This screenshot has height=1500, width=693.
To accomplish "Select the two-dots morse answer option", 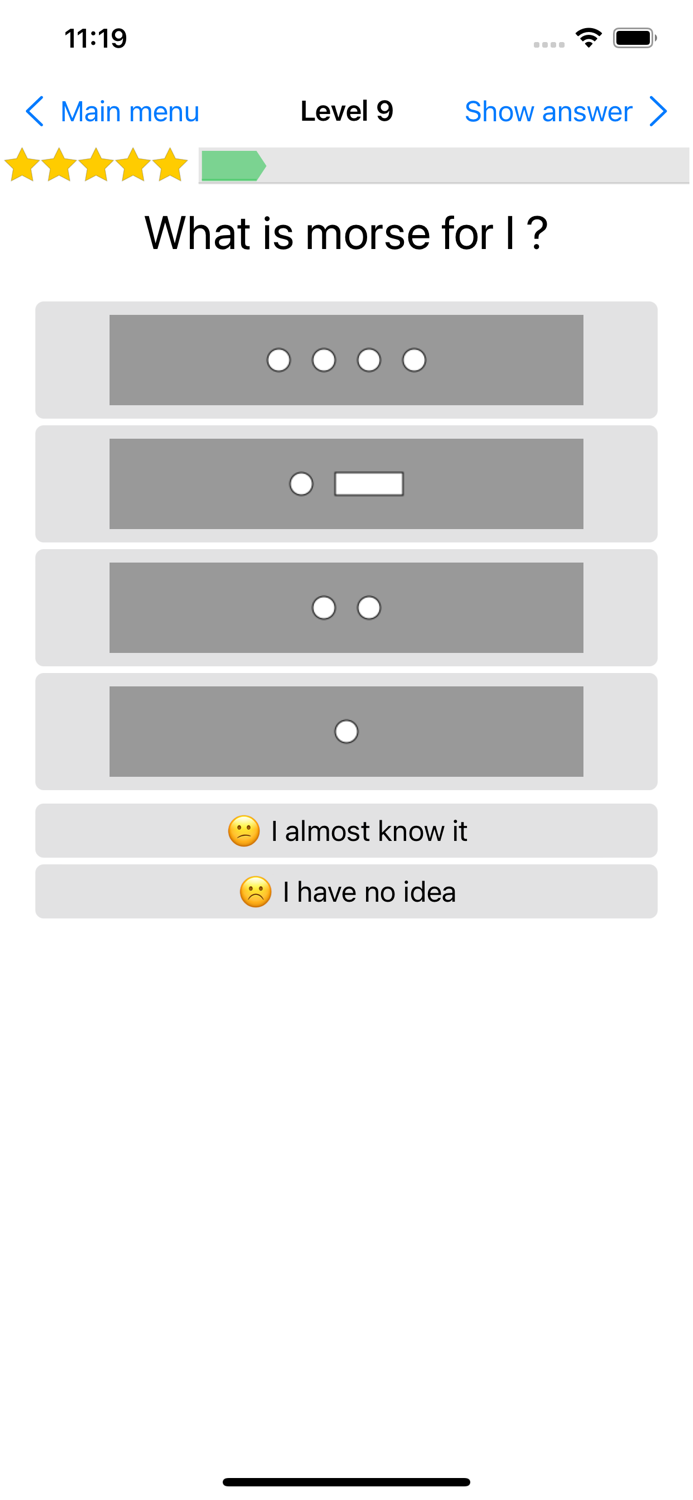I will click(x=346, y=607).
